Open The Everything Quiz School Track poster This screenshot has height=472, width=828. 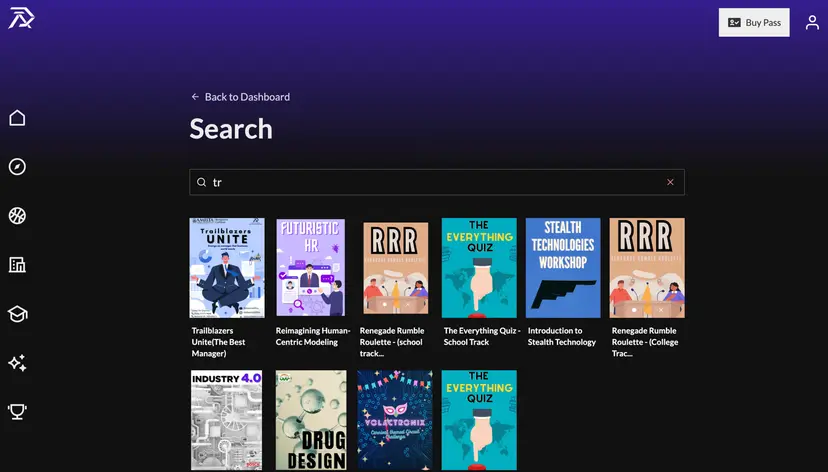(479, 268)
